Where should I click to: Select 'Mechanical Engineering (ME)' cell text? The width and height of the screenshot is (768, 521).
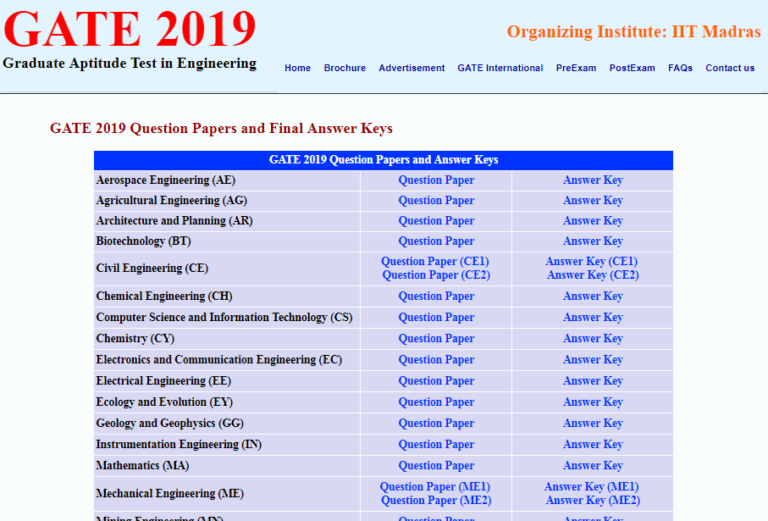(x=170, y=494)
